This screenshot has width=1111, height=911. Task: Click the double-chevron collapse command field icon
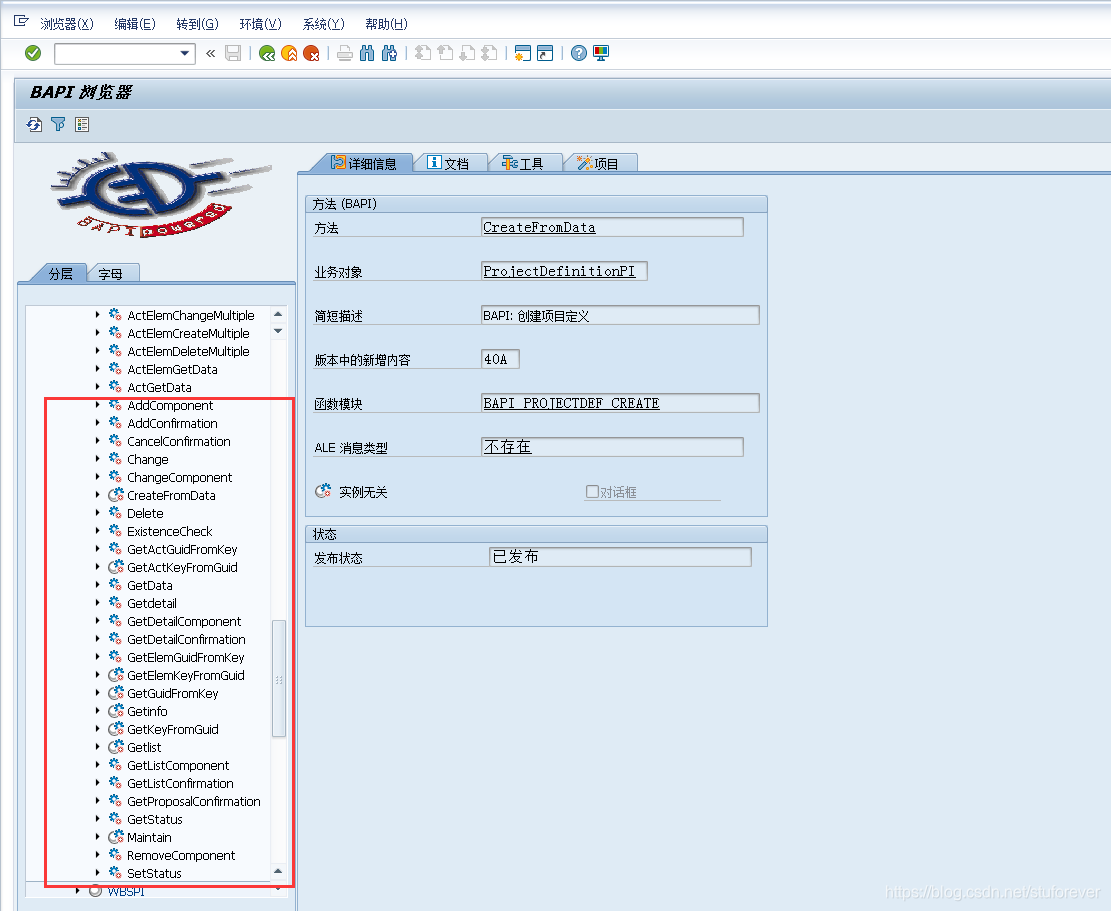pyautogui.click(x=210, y=53)
